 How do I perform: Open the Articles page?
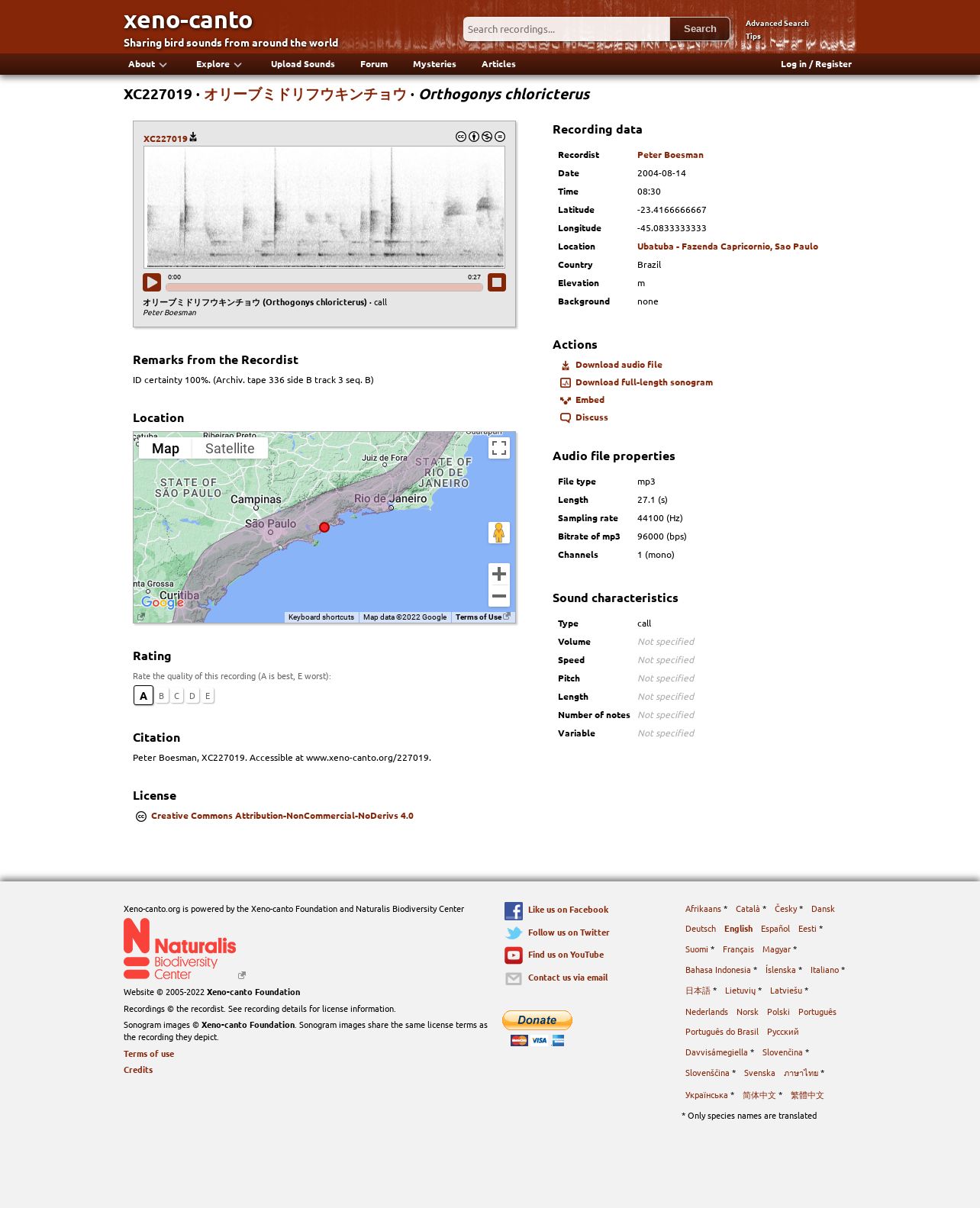pos(498,64)
